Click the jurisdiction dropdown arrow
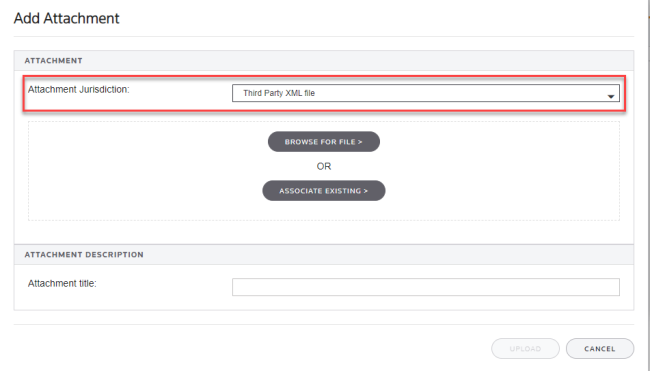650x371 pixels. coord(611,96)
